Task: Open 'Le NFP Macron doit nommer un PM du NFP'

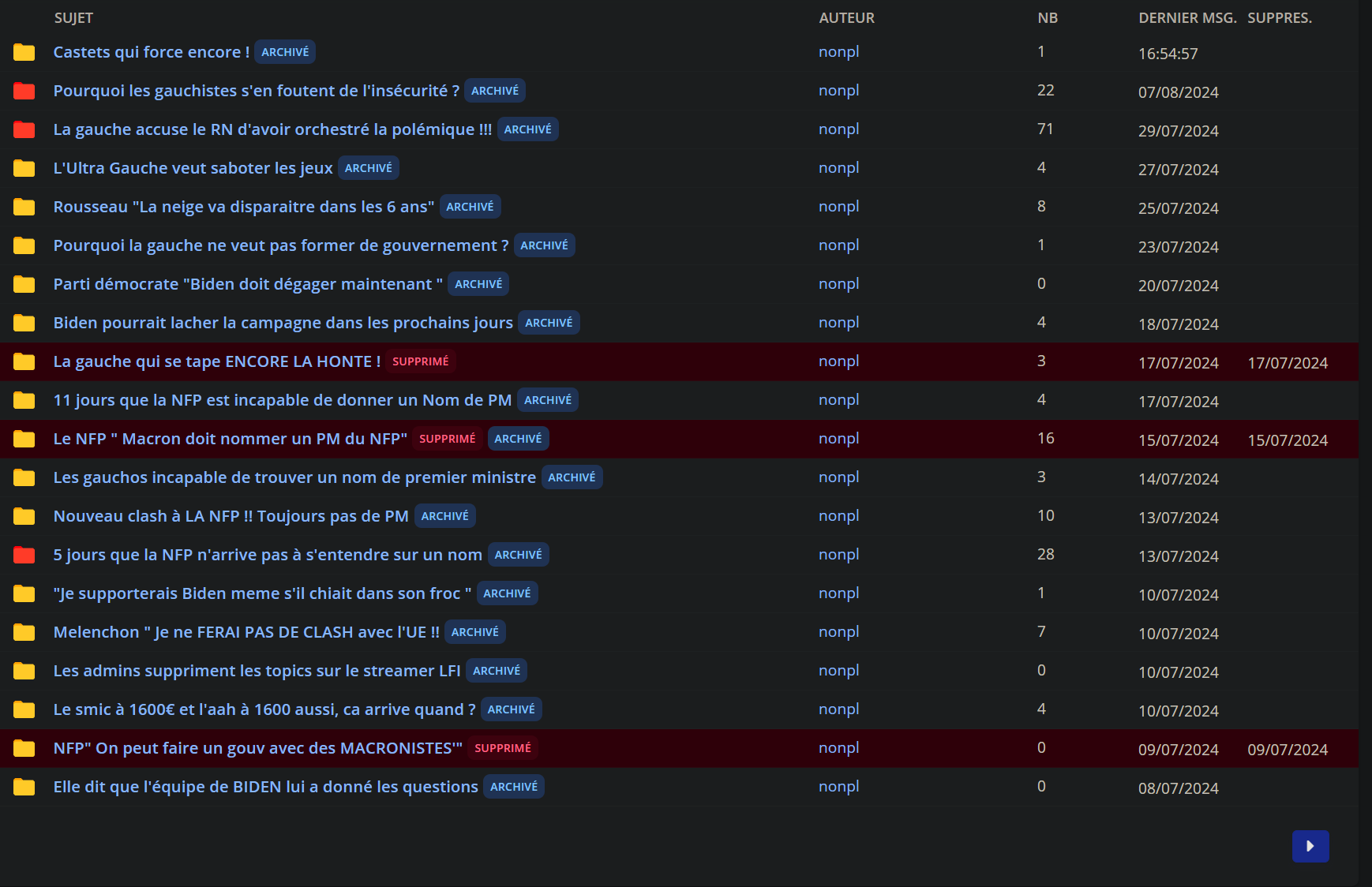Action: click(x=231, y=439)
